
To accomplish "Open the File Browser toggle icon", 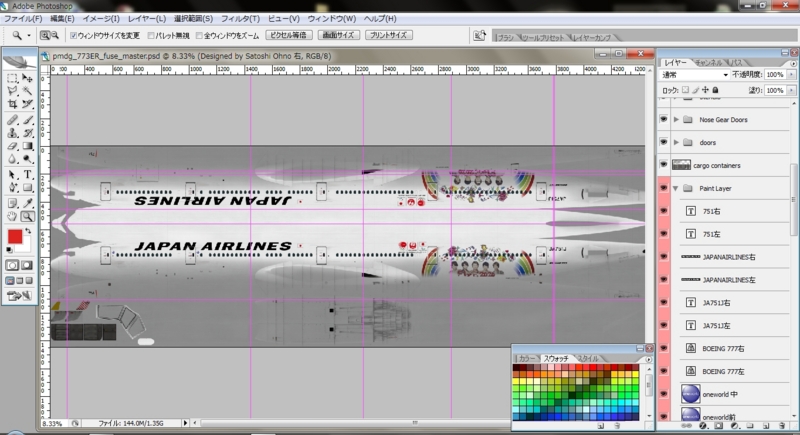I will point(480,36).
